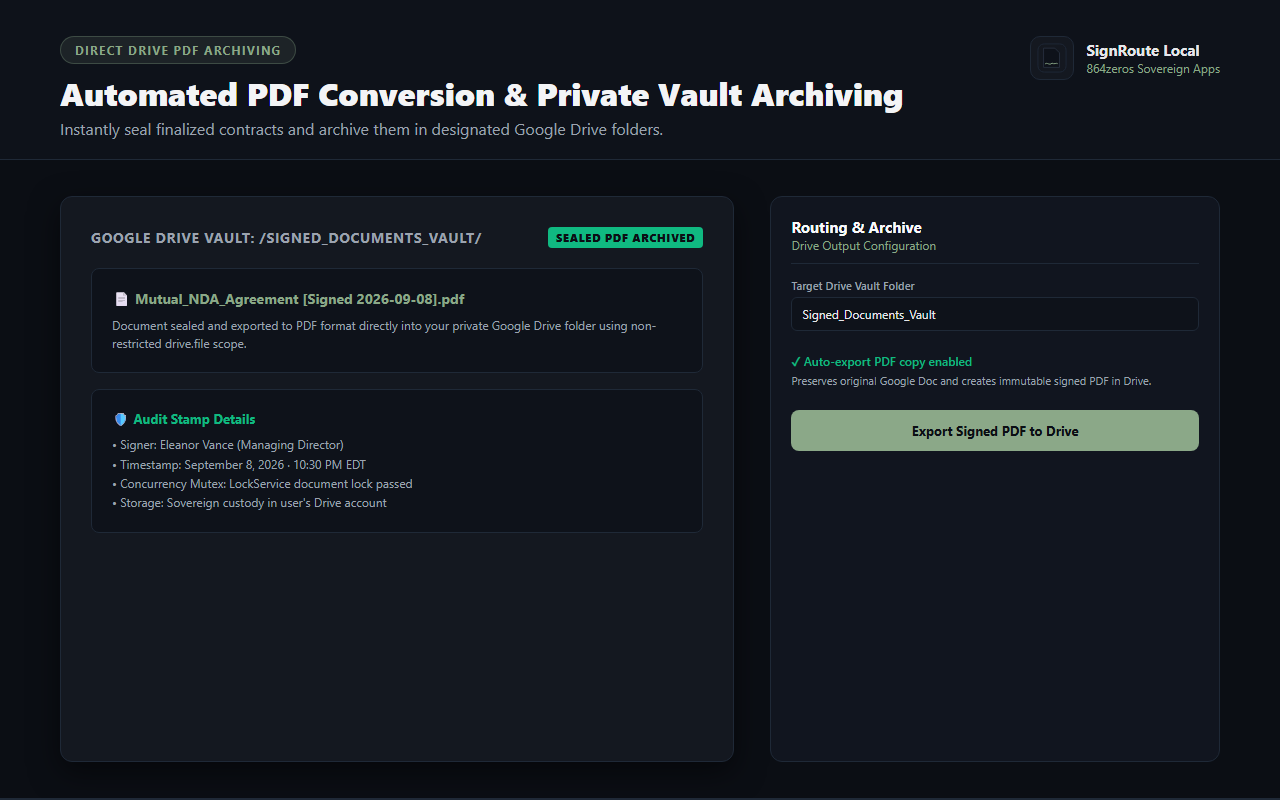Image resolution: width=1280 pixels, height=800 pixels.
Task: Click the Target Drive Vault Folder field
Action: 995,314
